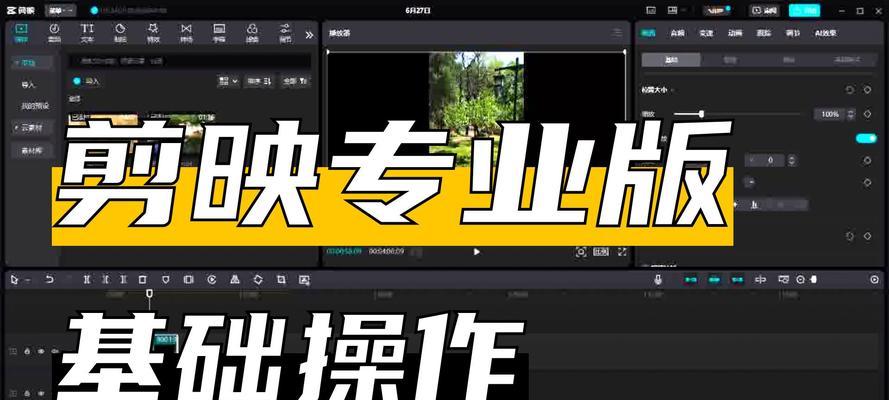Image resolution: width=889 pixels, height=400 pixels.
Task: Click the scale value stepper arrows
Action: pyautogui.click(x=850, y=114)
